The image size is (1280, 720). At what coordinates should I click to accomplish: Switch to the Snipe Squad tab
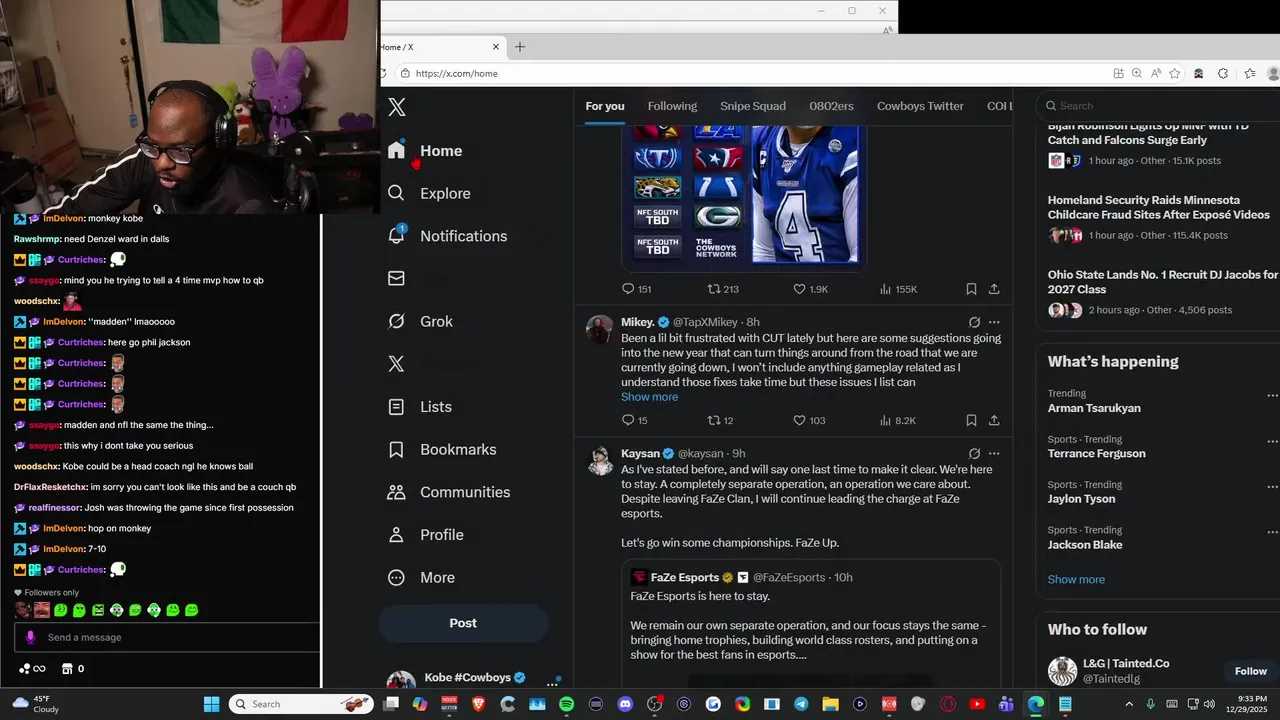point(753,106)
